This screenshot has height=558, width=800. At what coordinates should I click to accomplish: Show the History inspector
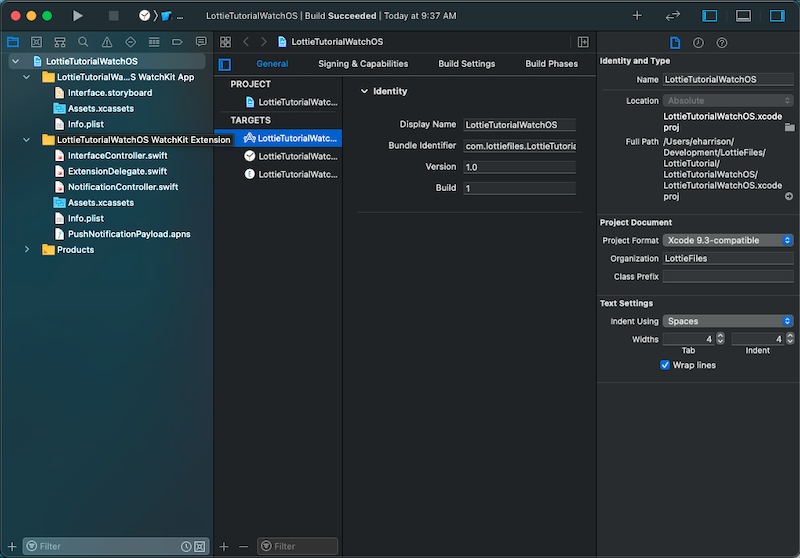point(698,43)
